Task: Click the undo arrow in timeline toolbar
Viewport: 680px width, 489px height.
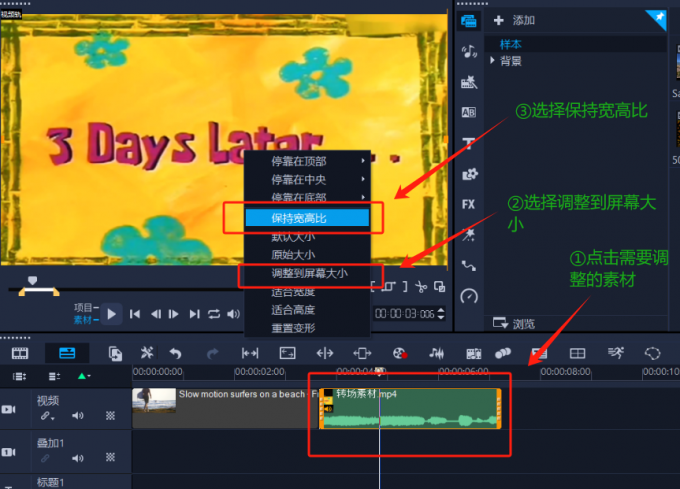Action: pyautogui.click(x=176, y=353)
